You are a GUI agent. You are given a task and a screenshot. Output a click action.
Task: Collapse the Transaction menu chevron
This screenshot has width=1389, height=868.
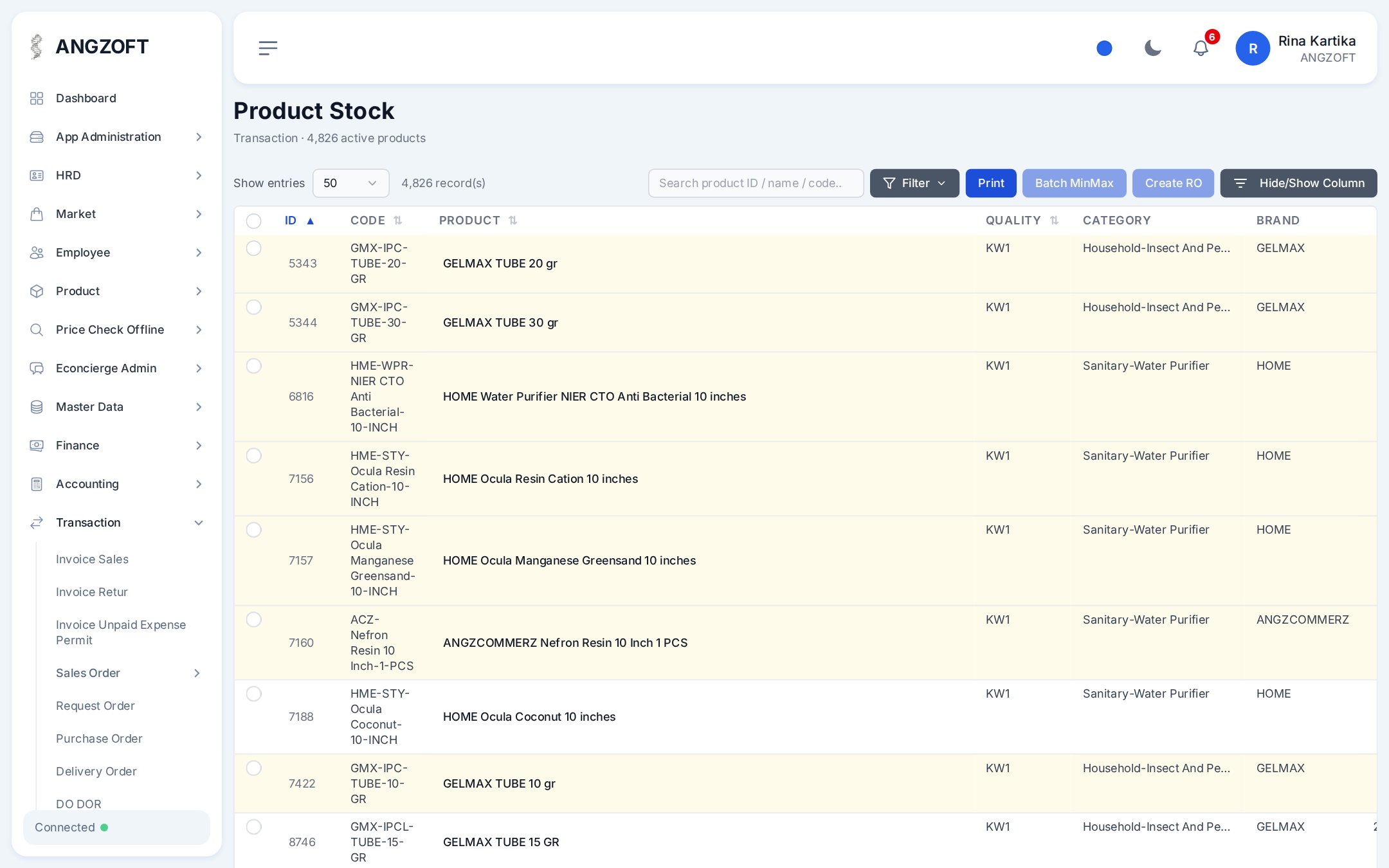[x=199, y=523]
